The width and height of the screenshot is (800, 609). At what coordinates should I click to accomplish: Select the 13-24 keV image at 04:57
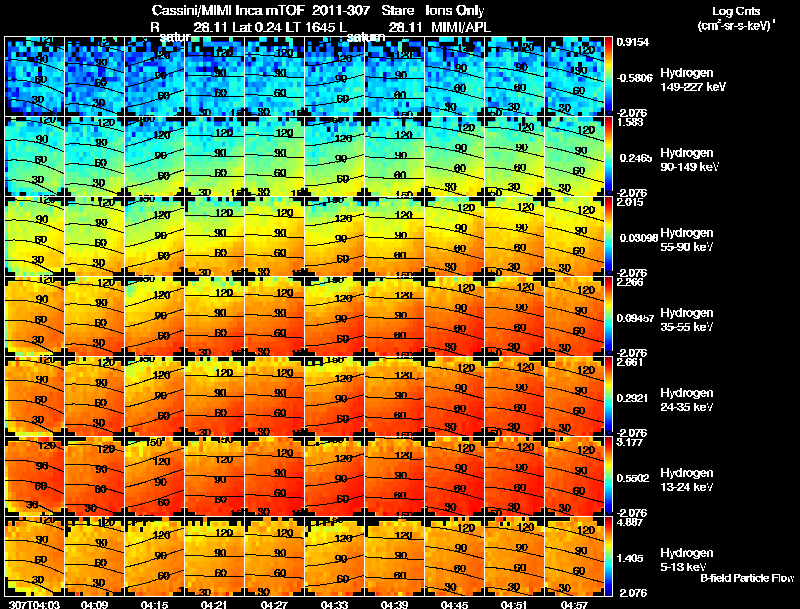coord(574,477)
